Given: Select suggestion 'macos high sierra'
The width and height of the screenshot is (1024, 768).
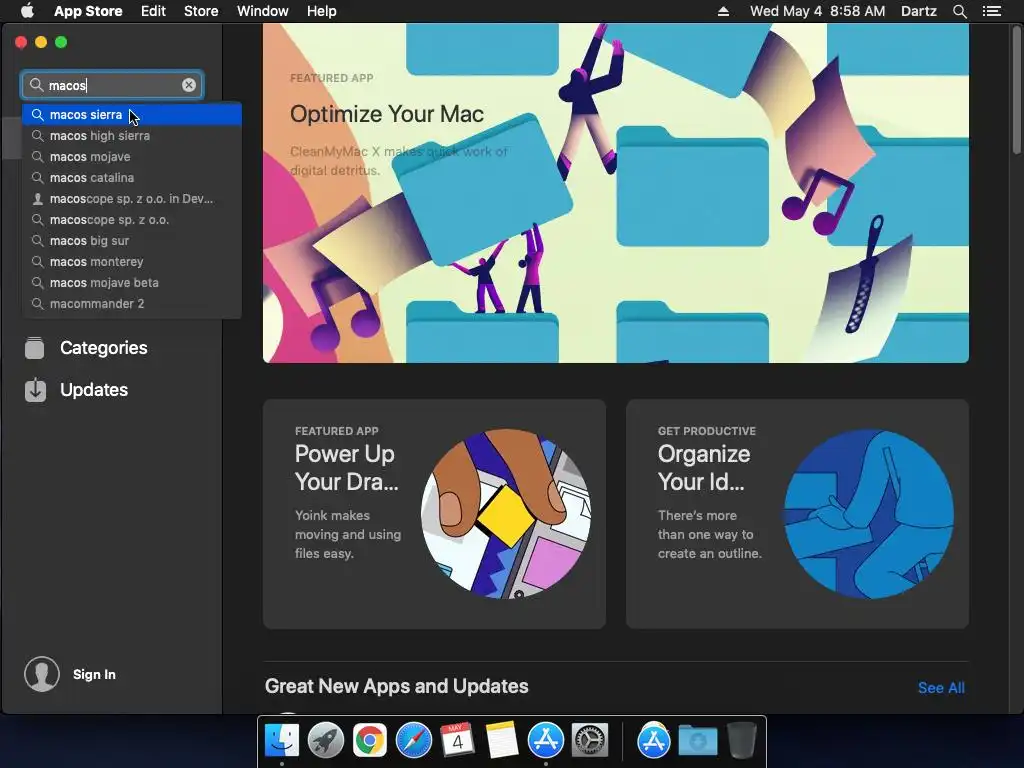Looking at the screenshot, I should 132,135.
